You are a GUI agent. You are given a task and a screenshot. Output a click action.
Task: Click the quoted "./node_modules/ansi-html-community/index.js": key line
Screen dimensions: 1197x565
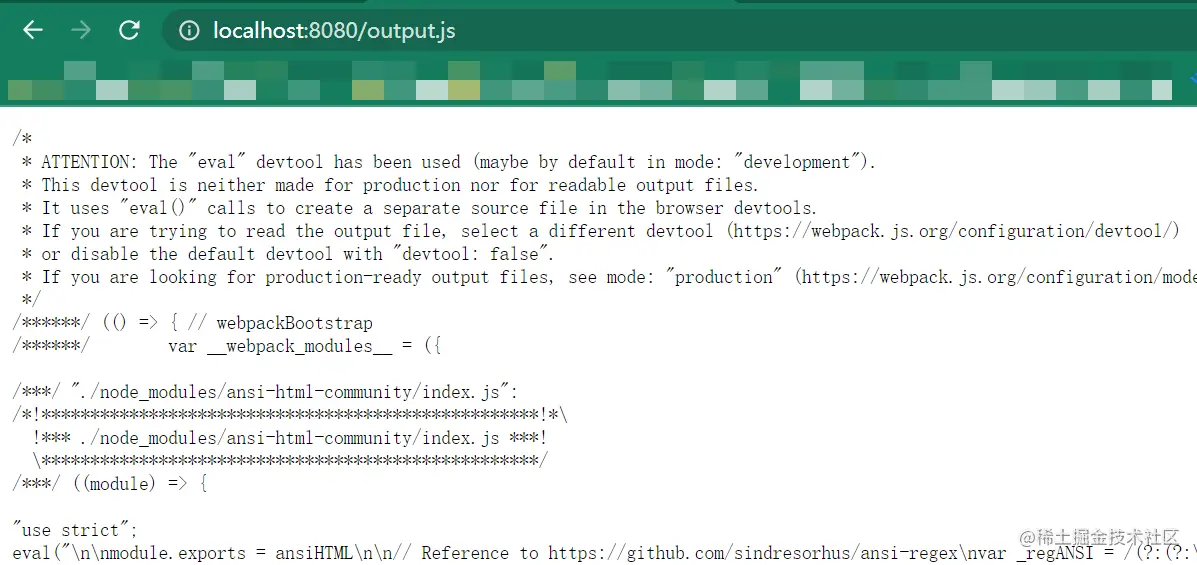266,392
